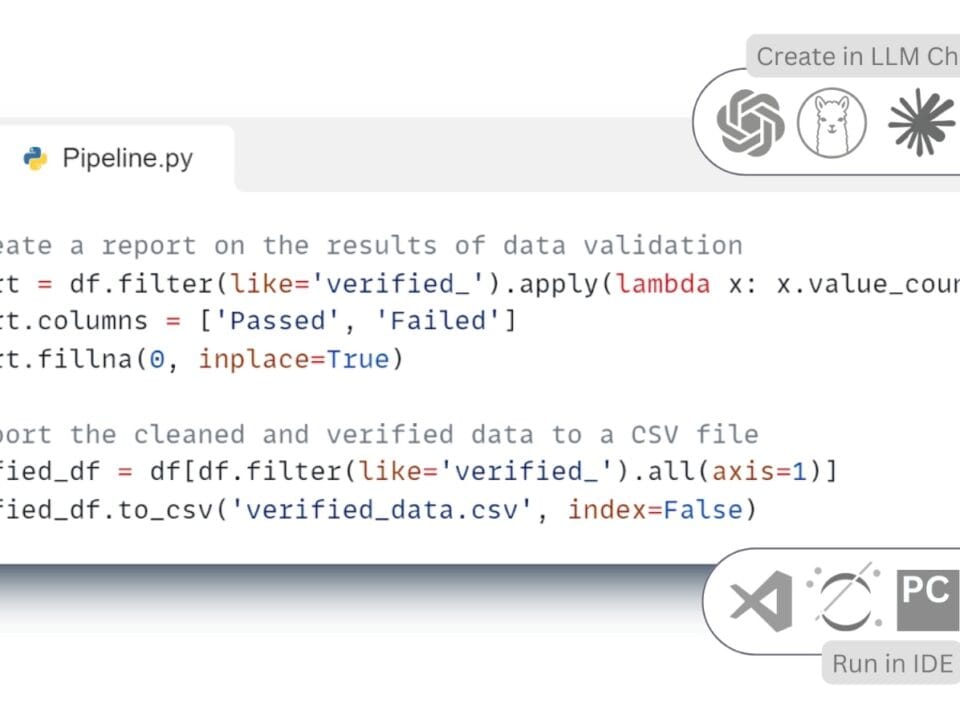Click the "Run in IDE" label
Screen dimensions: 960x720
[892, 664]
